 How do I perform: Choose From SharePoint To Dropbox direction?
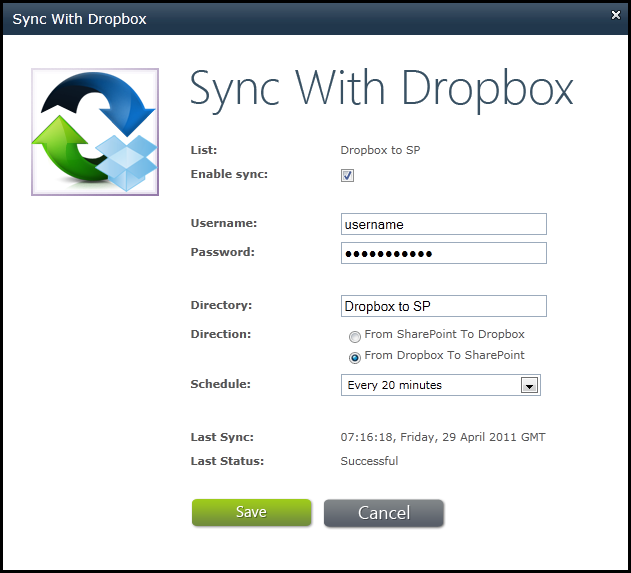[355, 336]
